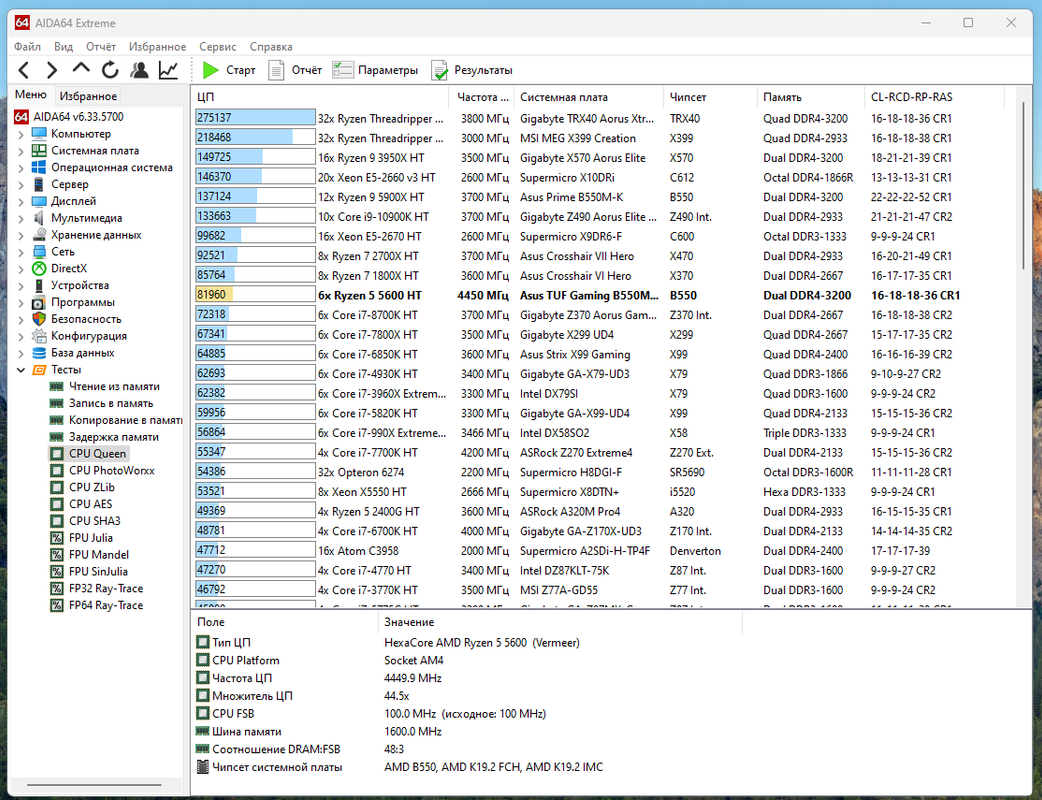Select the FPU Mandel test
Screen dimensions: 1042x800
click(x=99, y=555)
